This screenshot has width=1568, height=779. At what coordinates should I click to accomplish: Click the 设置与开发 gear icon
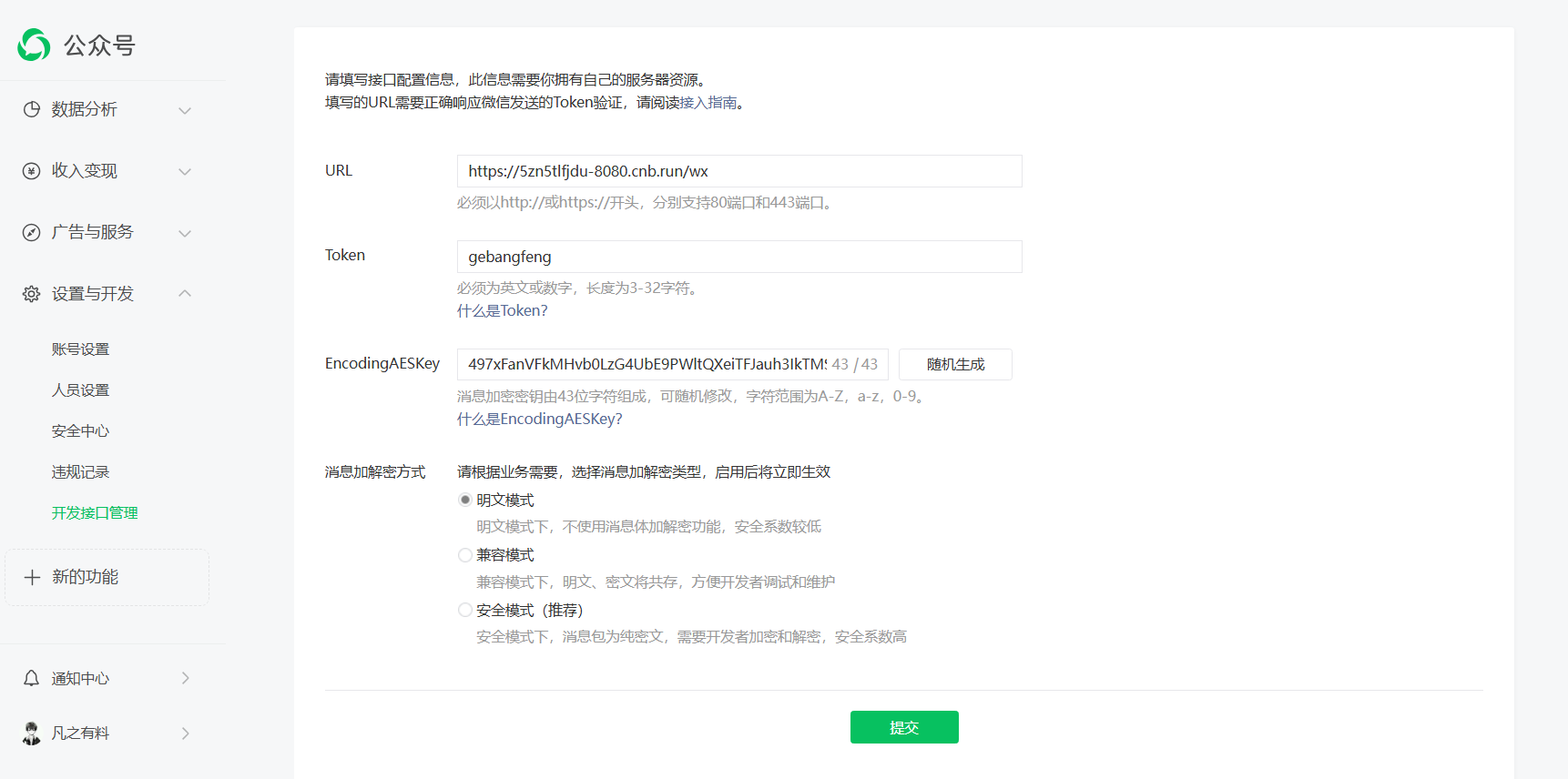pos(32,294)
